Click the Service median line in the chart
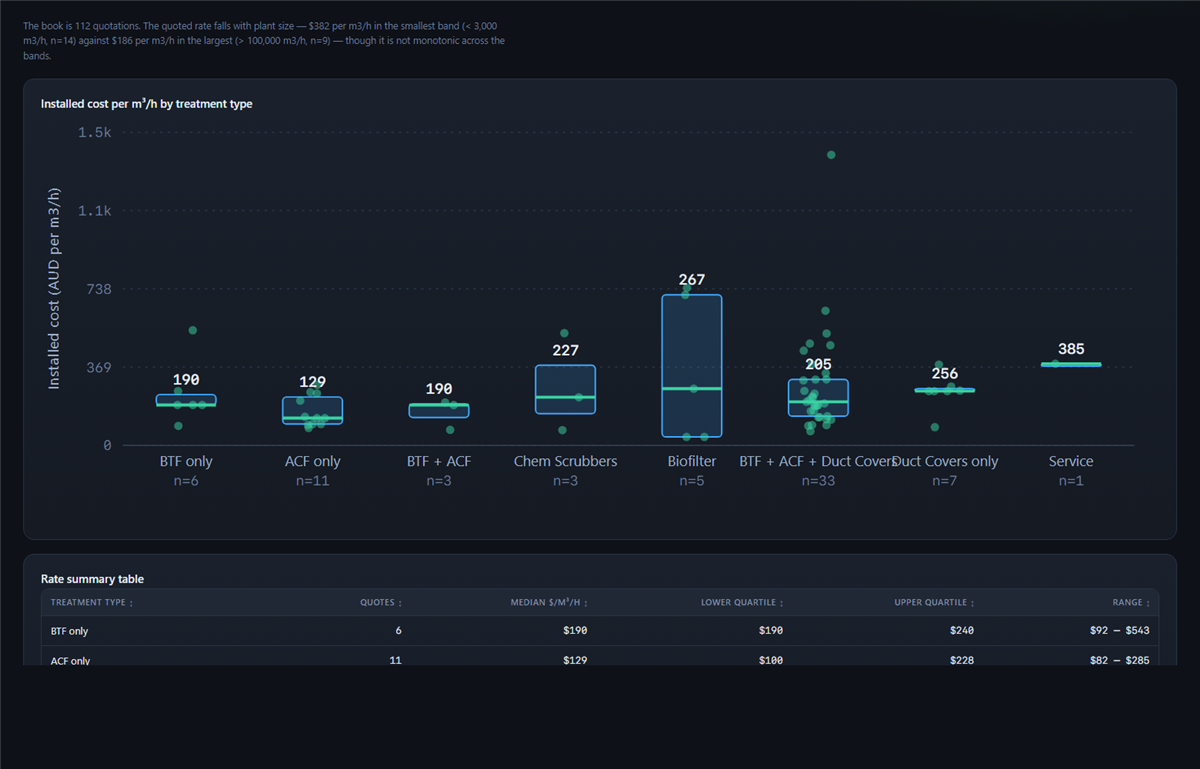 click(1071, 364)
